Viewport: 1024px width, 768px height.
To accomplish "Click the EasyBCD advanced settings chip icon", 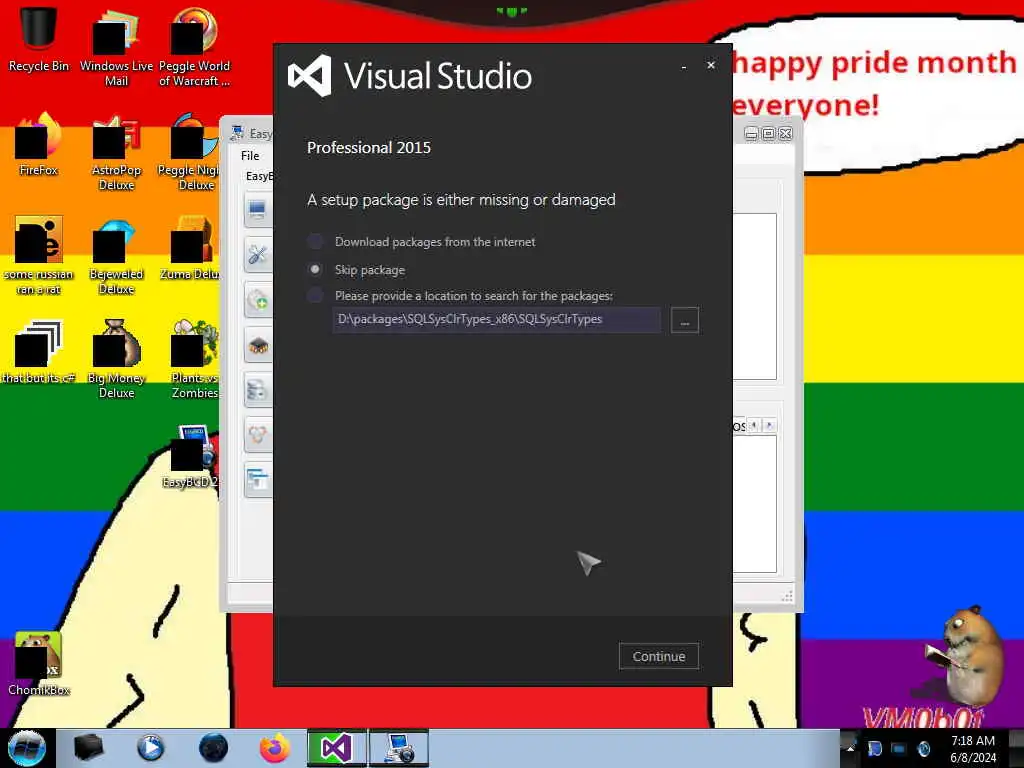I will [258, 345].
